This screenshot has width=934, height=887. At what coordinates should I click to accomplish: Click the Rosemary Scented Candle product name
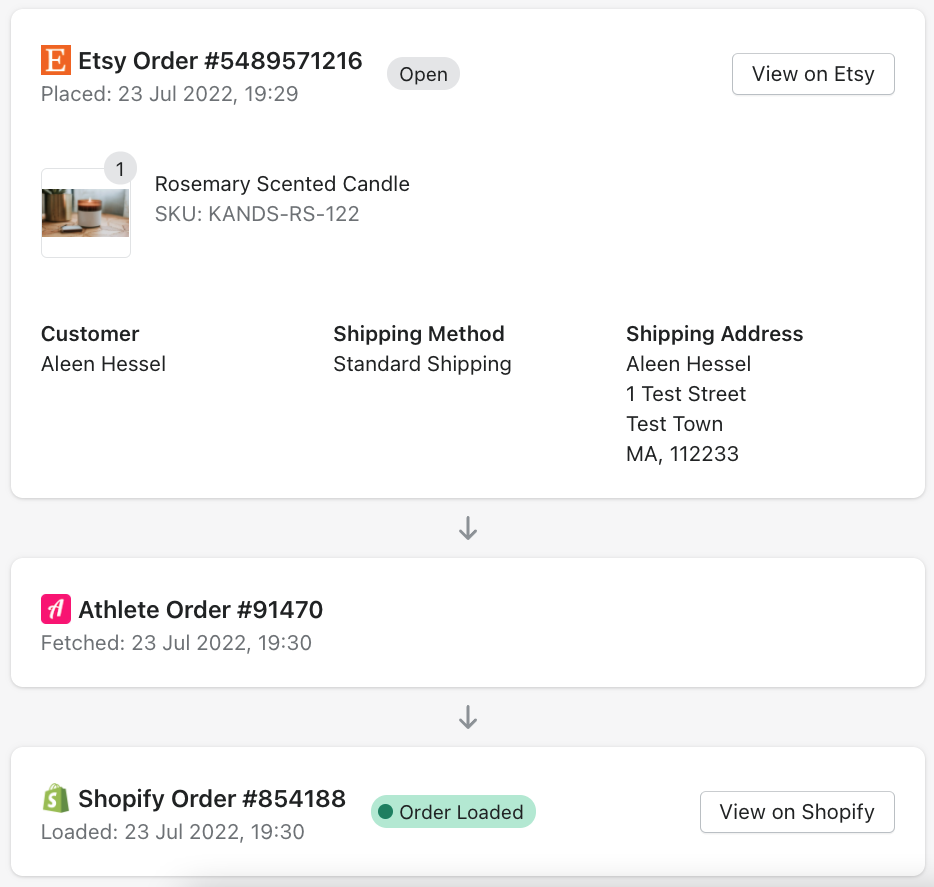click(282, 184)
